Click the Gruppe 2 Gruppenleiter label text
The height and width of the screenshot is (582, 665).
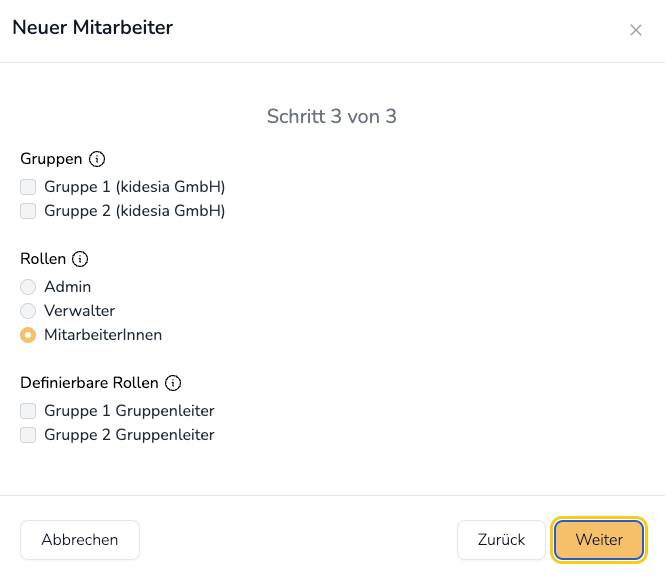129,435
